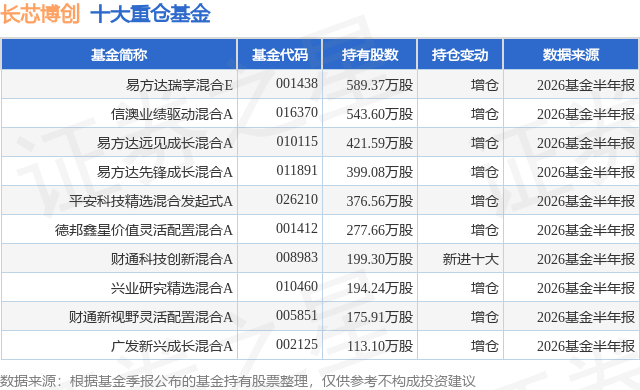The image size is (640, 390).
Task: Click the 数据来源 column header
Action: [x=571, y=55]
